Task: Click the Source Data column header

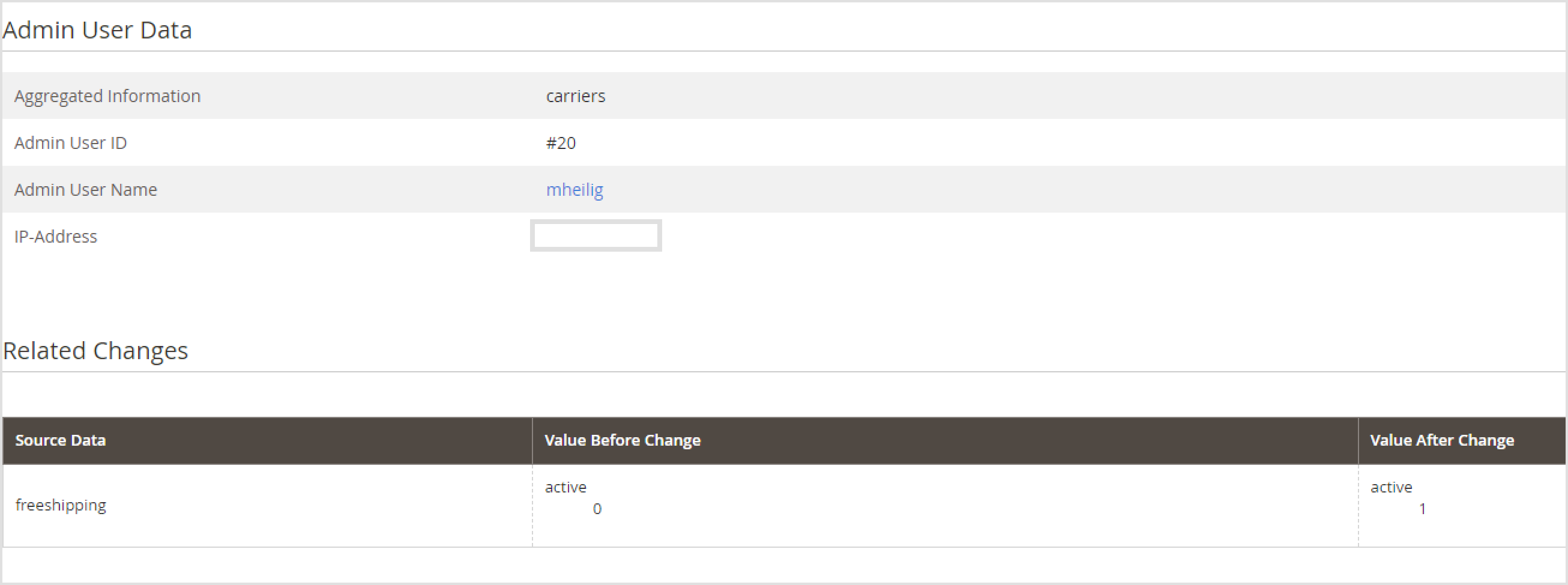Action: pyautogui.click(x=60, y=440)
